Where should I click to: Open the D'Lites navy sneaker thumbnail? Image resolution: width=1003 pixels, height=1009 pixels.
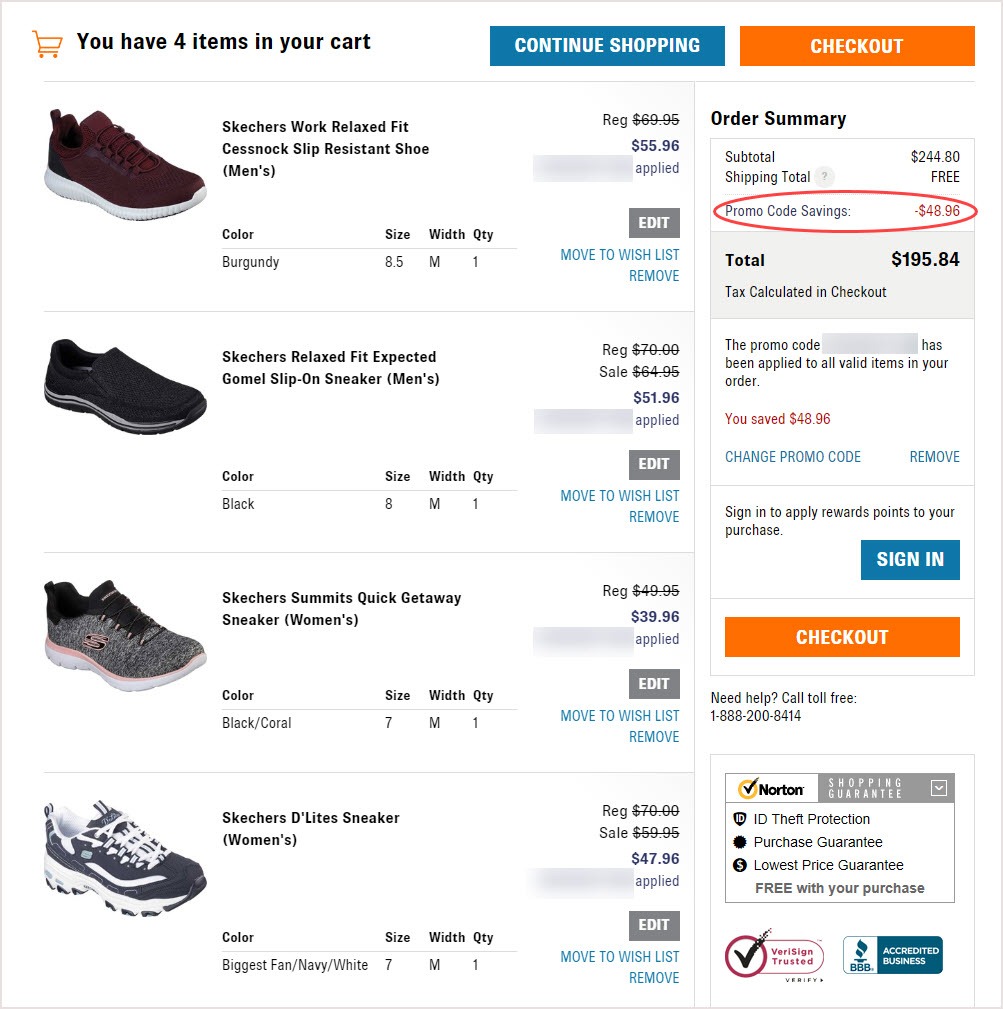pos(125,858)
